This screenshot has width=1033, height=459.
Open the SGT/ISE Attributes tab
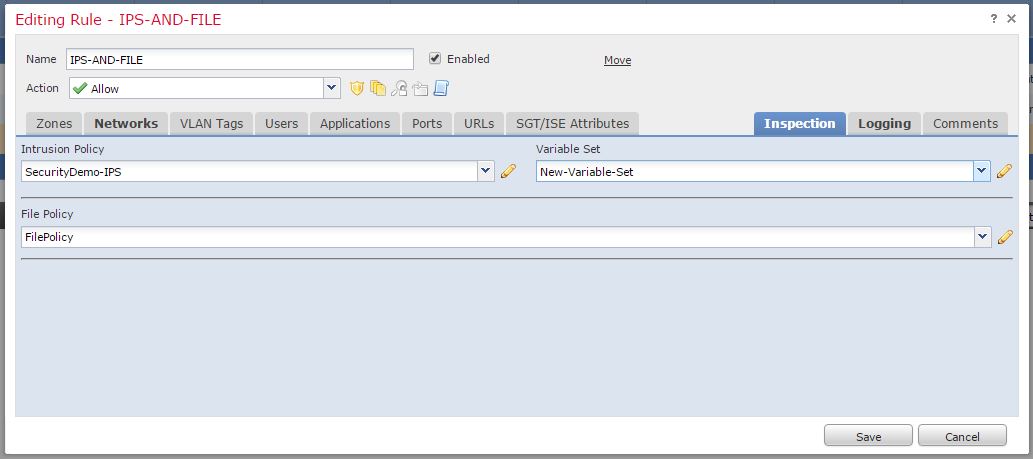[x=572, y=124]
